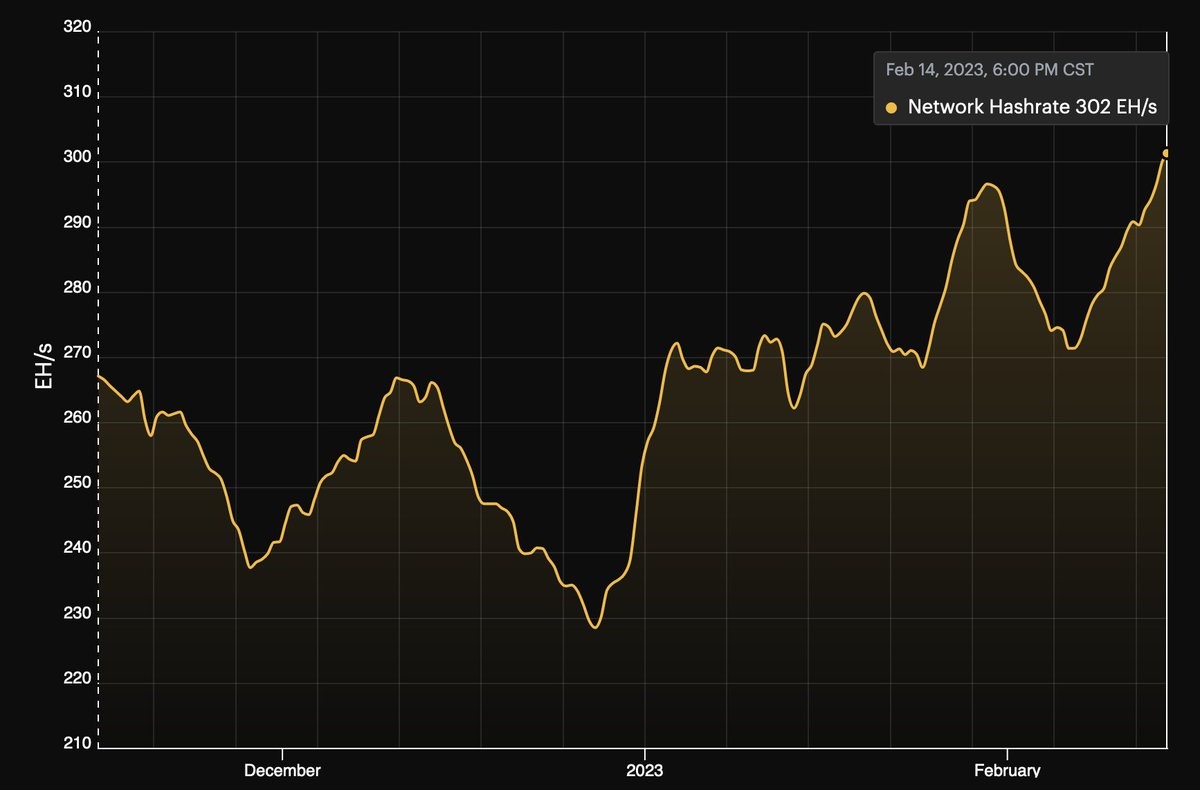Select the 2023 label on x-axis
The image size is (1200, 790).
click(644, 770)
